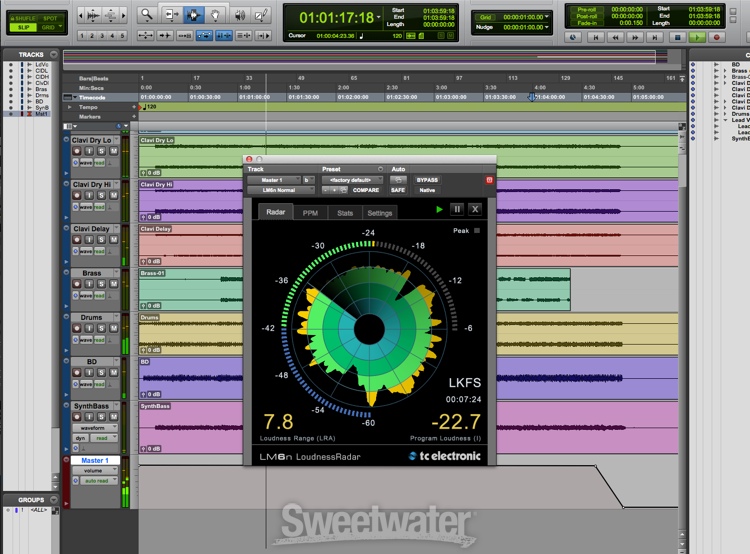Switch to the Radar tab
The width and height of the screenshot is (750, 554).
(x=276, y=211)
